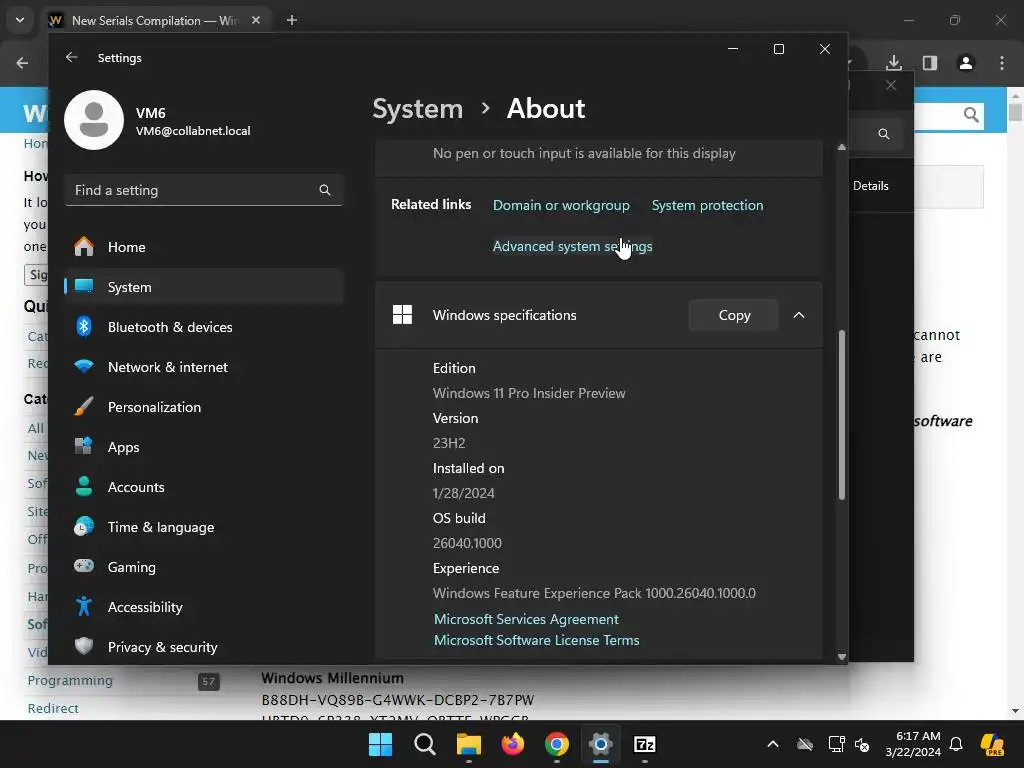The height and width of the screenshot is (768, 1024).
Task: Open the browser profile icon
Action: (x=966, y=63)
